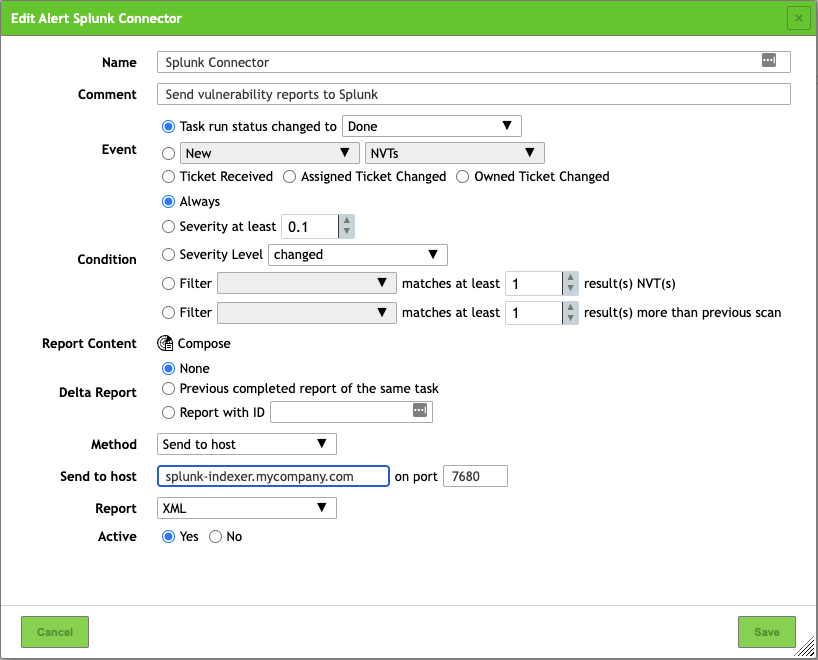This screenshot has width=818, height=660.
Task: Set Active to No
Action: (215, 536)
